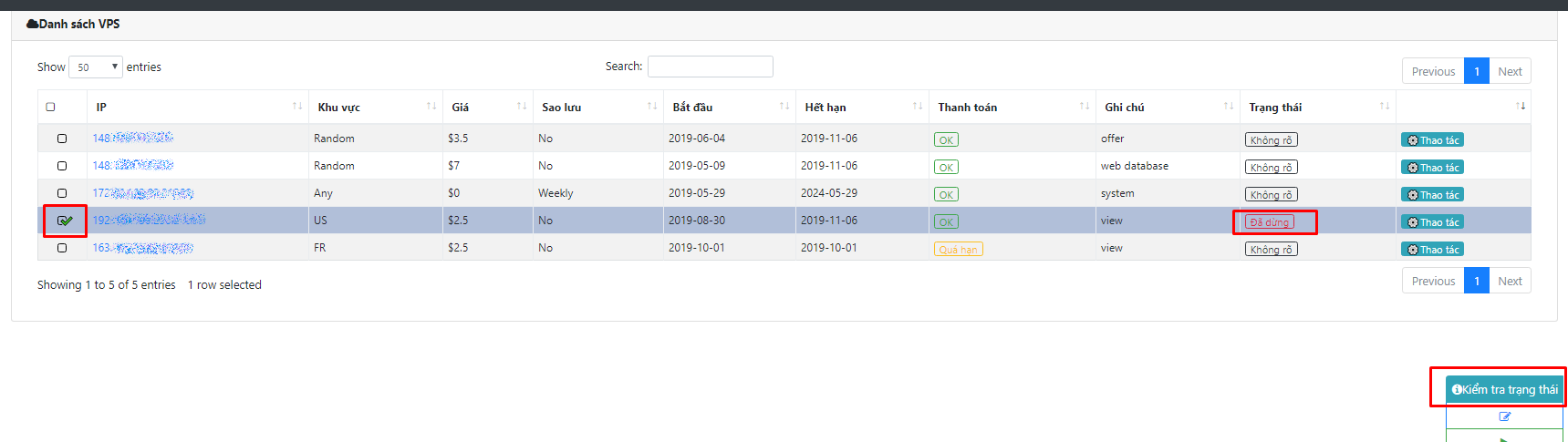Viewport: 1568px width, 442px height.
Task: Open Thao tác menu for the FR row
Action: coord(1432,250)
